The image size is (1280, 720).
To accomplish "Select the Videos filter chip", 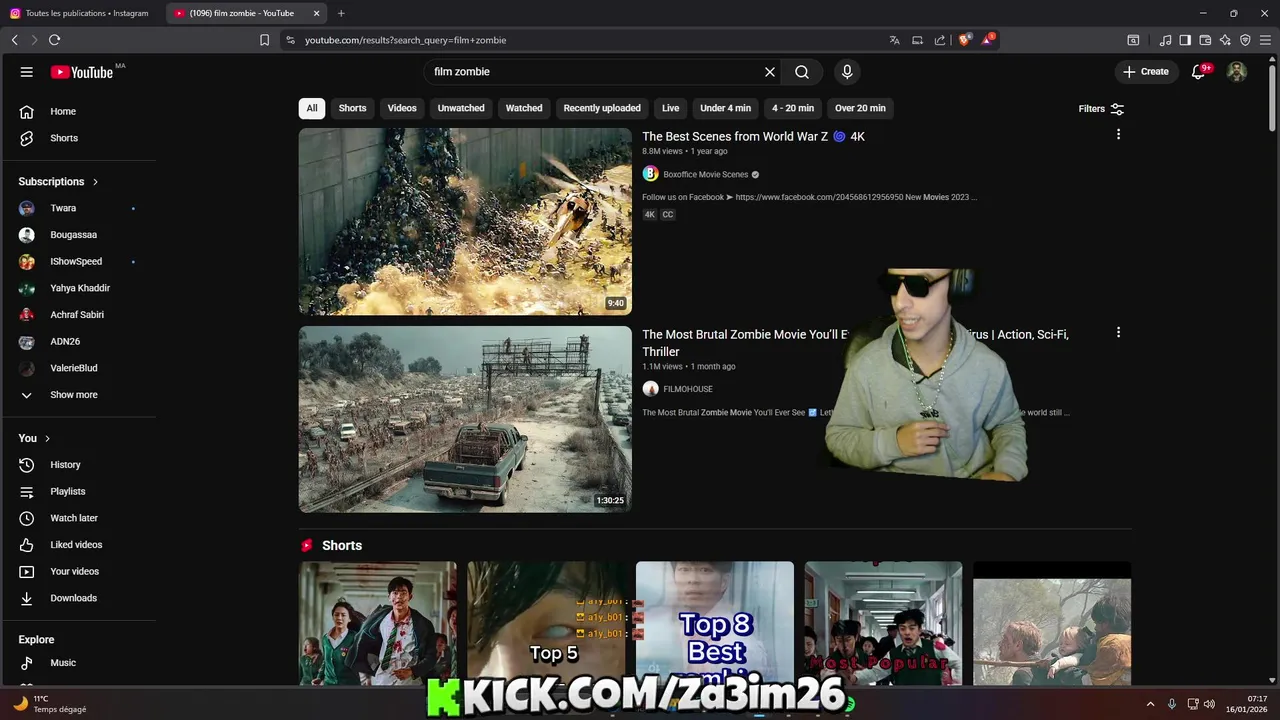I will point(402,108).
